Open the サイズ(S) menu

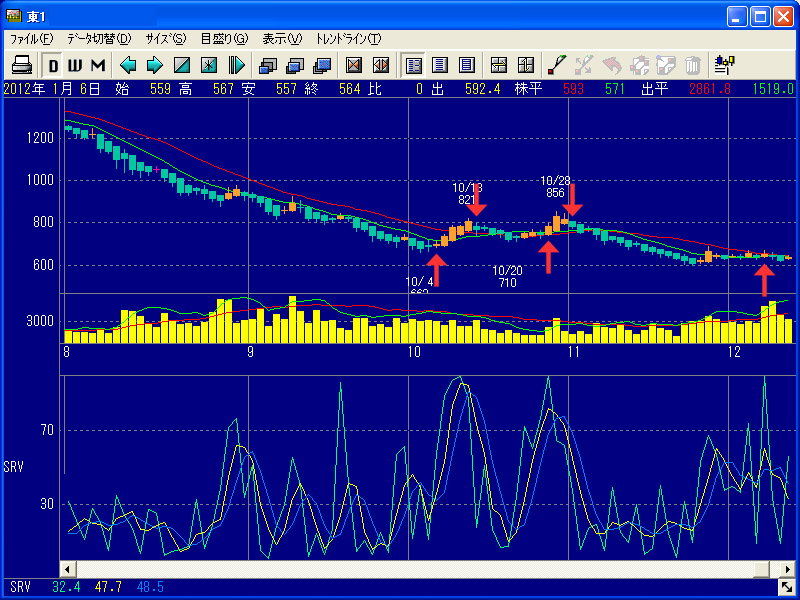pos(166,39)
